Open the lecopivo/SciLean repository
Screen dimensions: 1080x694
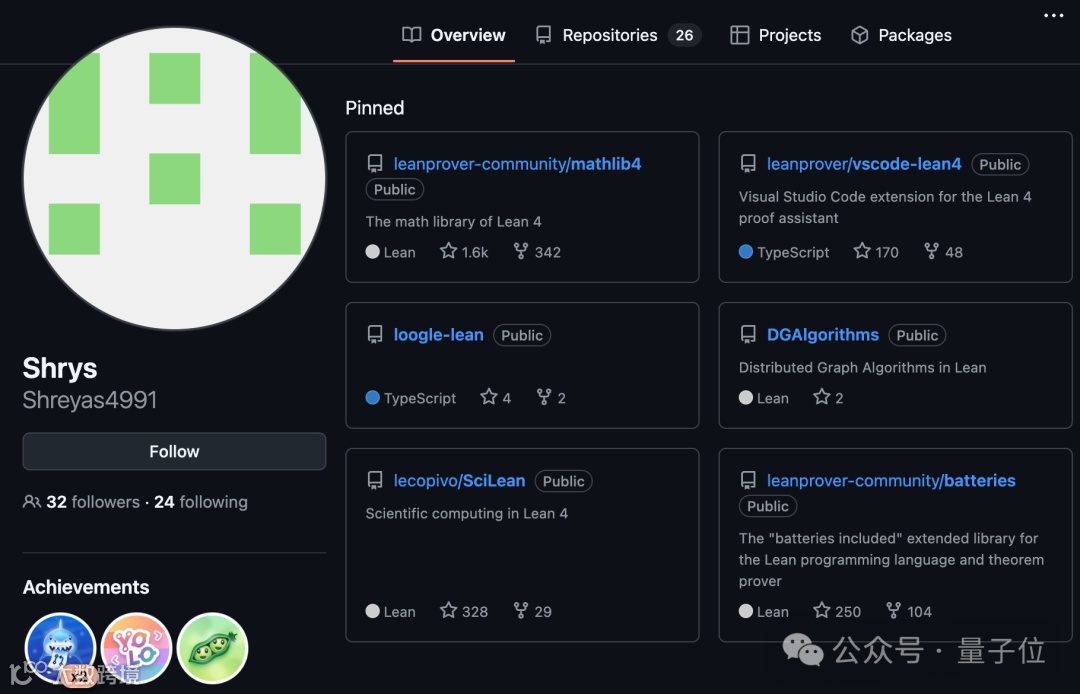[459, 481]
